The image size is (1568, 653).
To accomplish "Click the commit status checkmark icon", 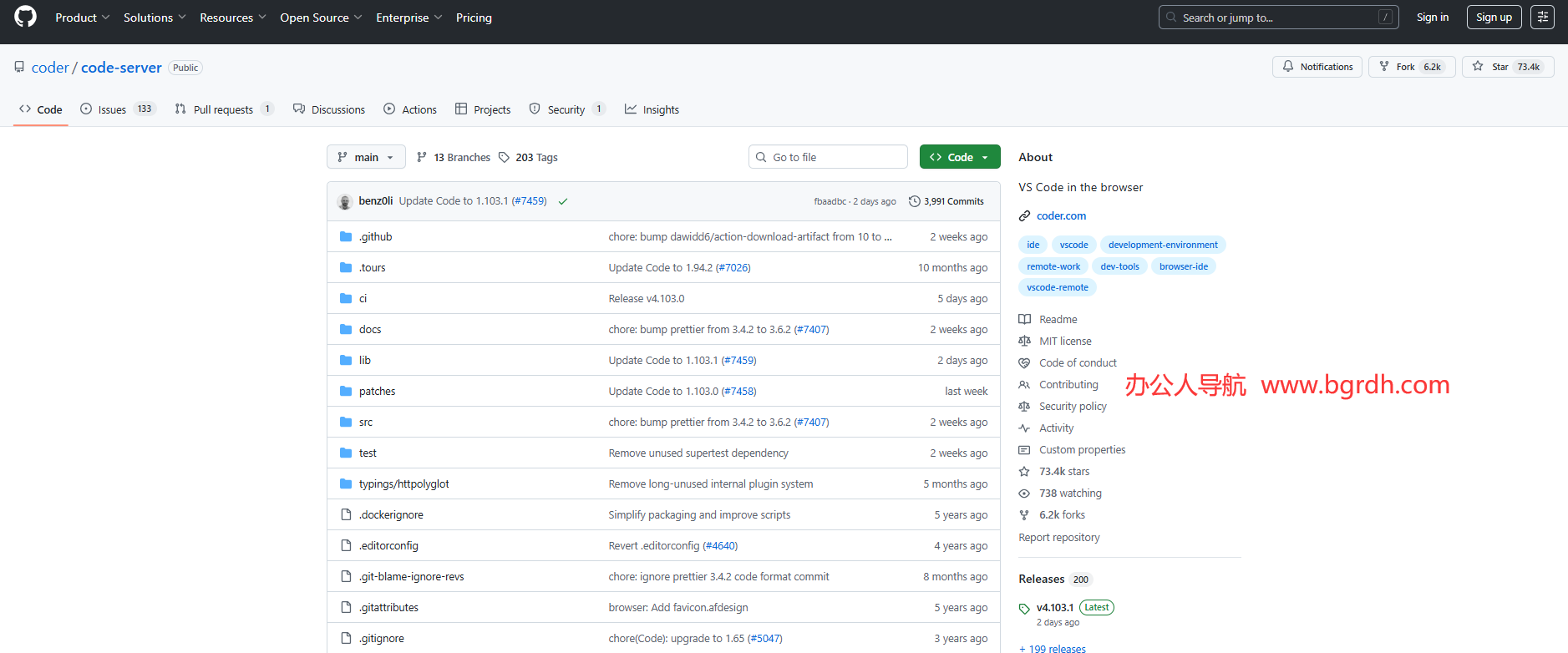I will coord(563,201).
